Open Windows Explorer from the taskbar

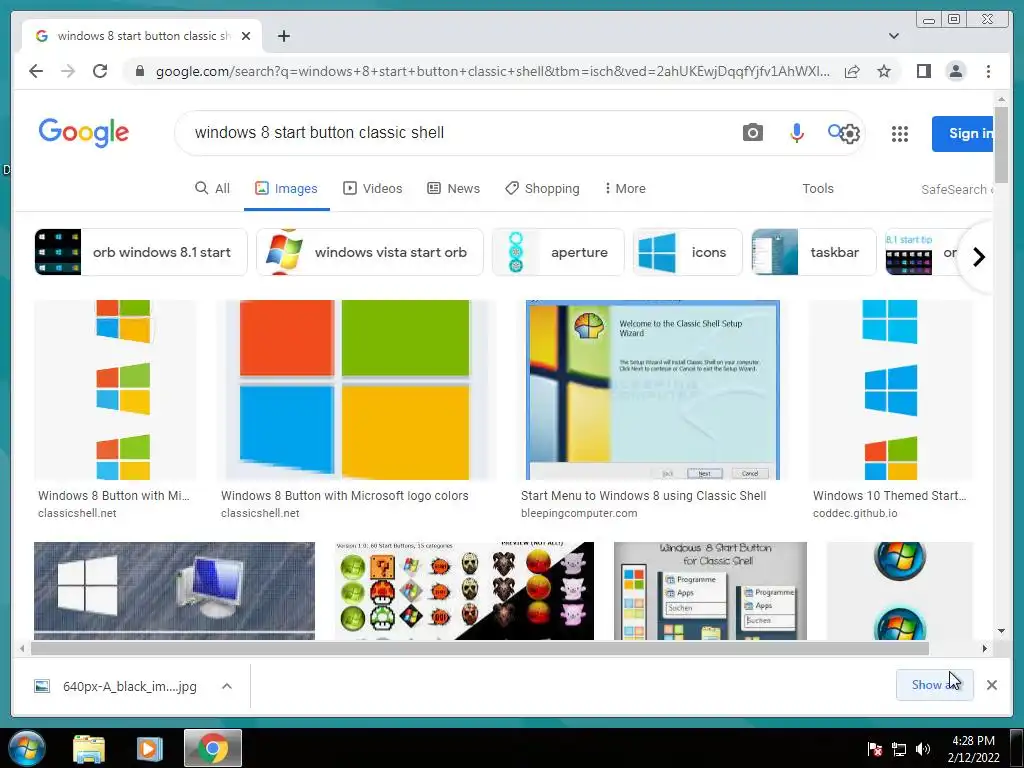[89, 748]
